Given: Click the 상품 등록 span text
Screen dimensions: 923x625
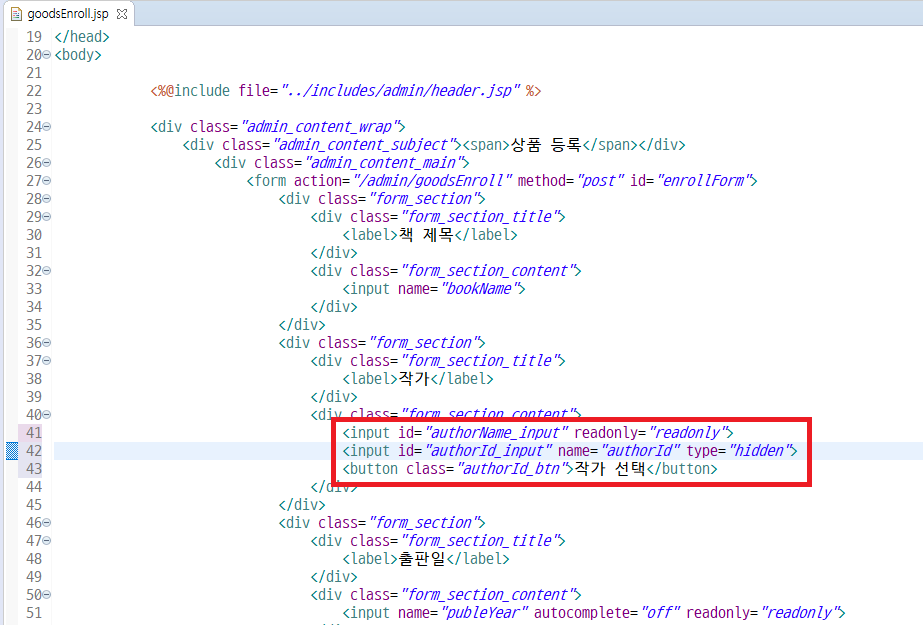Looking at the screenshot, I should pyautogui.click(x=546, y=145).
